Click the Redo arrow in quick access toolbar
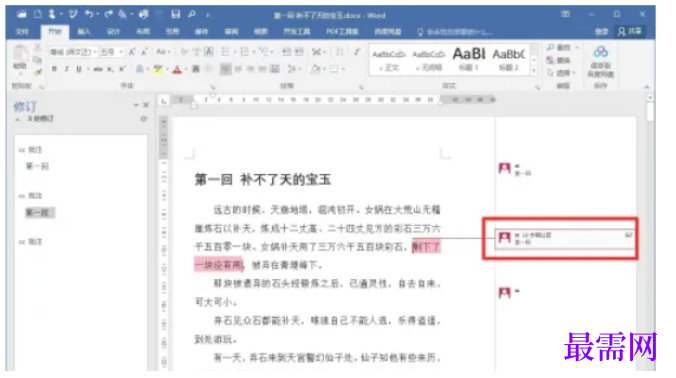Image resolution: width=676 pixels, height=378 pixels. click(108, 14)
